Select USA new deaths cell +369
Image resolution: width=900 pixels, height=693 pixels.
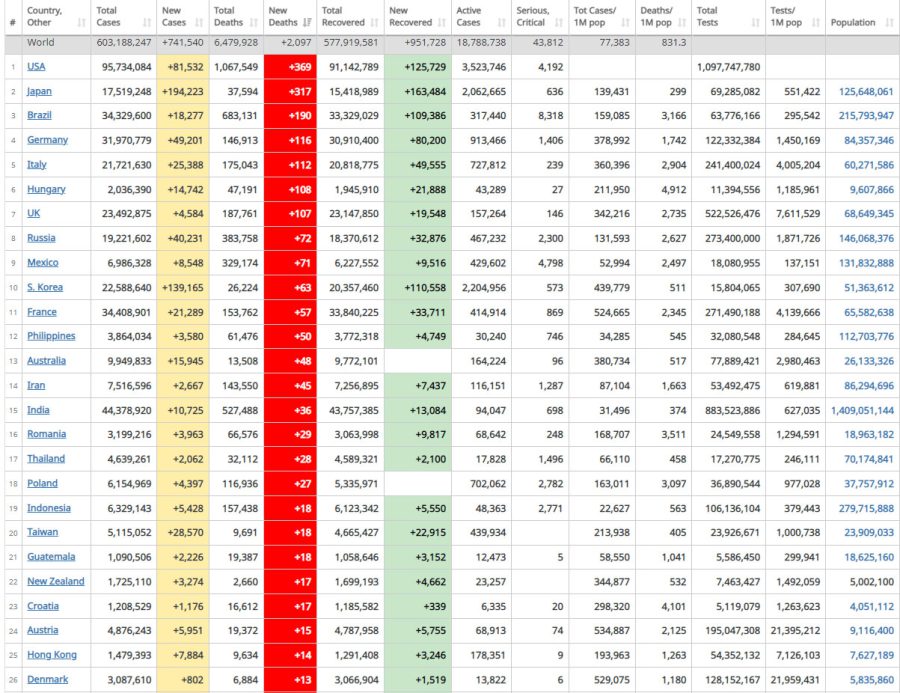coord(290,67)
